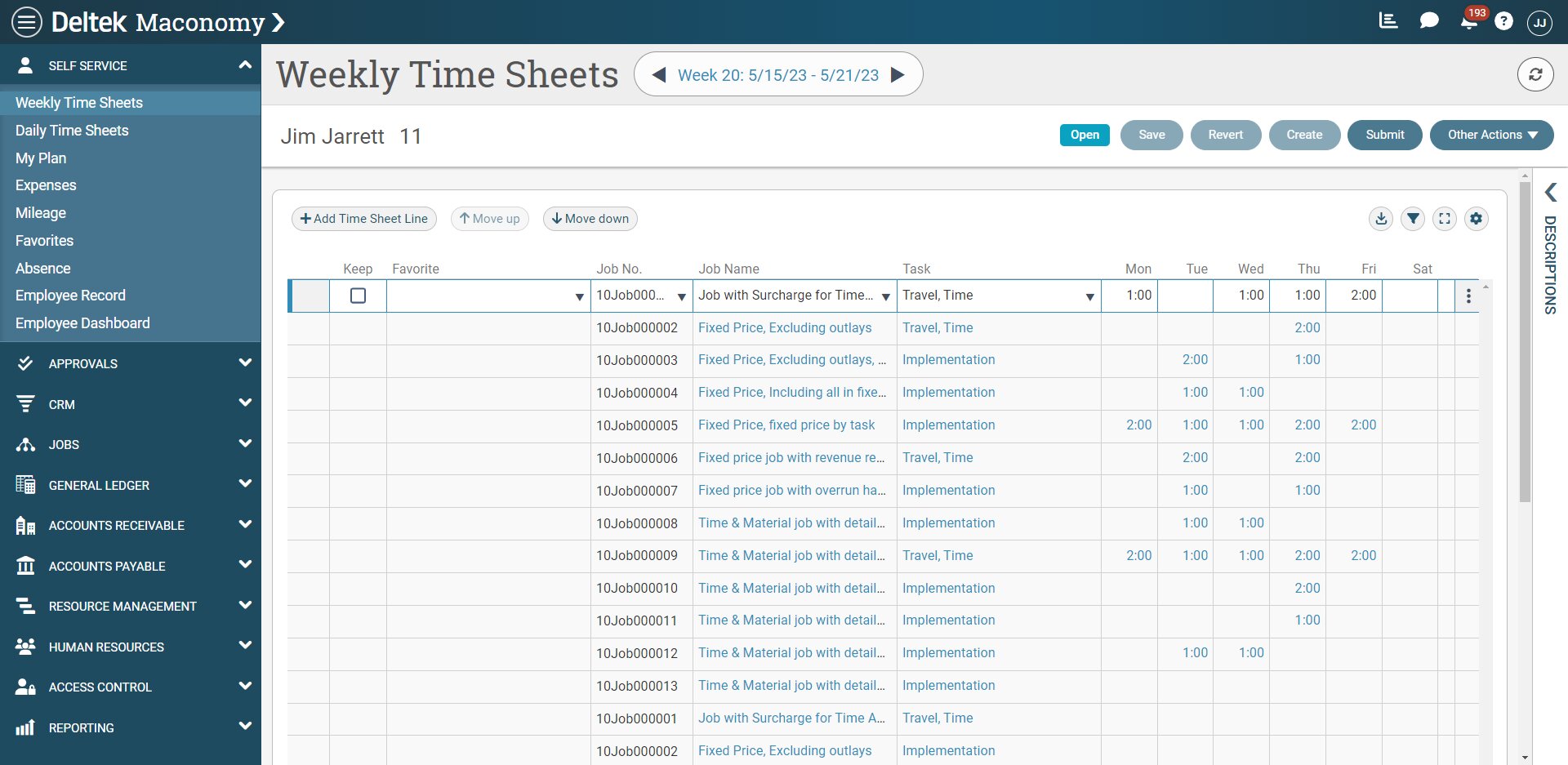Open the hamburger main menu icon
Screen dimensions: 1568x765
click(26, 22)
